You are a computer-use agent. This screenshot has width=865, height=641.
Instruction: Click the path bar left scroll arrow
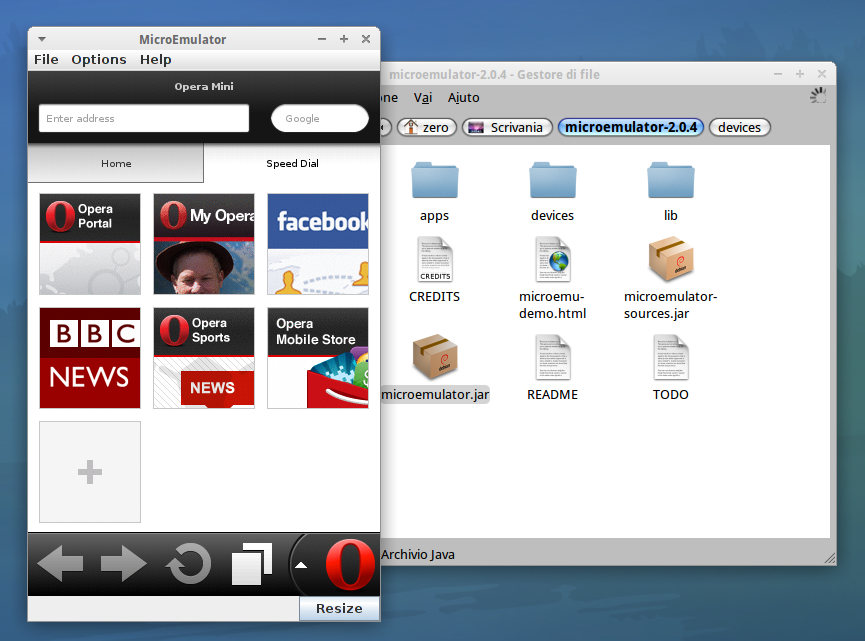pos(385,127)
